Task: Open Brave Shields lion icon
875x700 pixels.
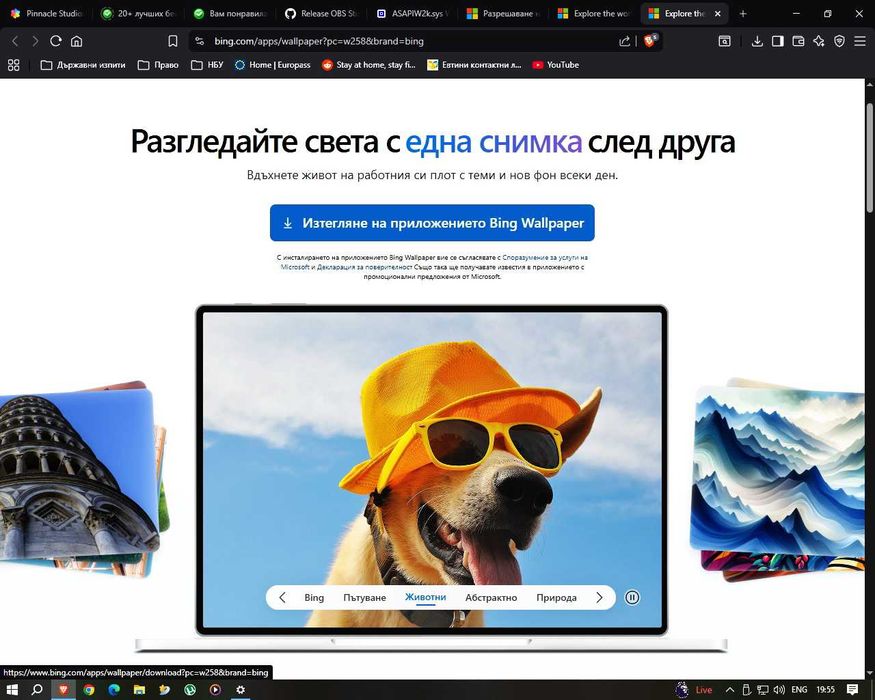Action: click(650, 41)
